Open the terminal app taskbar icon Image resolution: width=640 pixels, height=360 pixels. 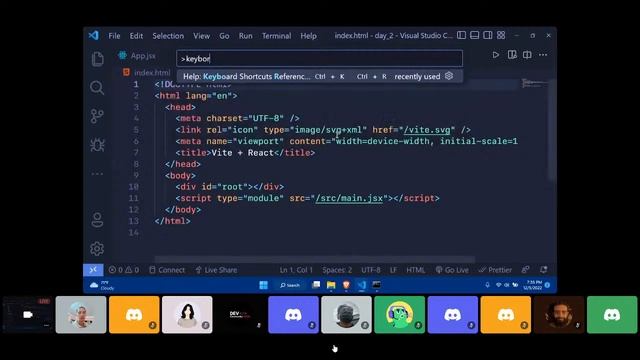pyautogui.click(x=376, y=285)
